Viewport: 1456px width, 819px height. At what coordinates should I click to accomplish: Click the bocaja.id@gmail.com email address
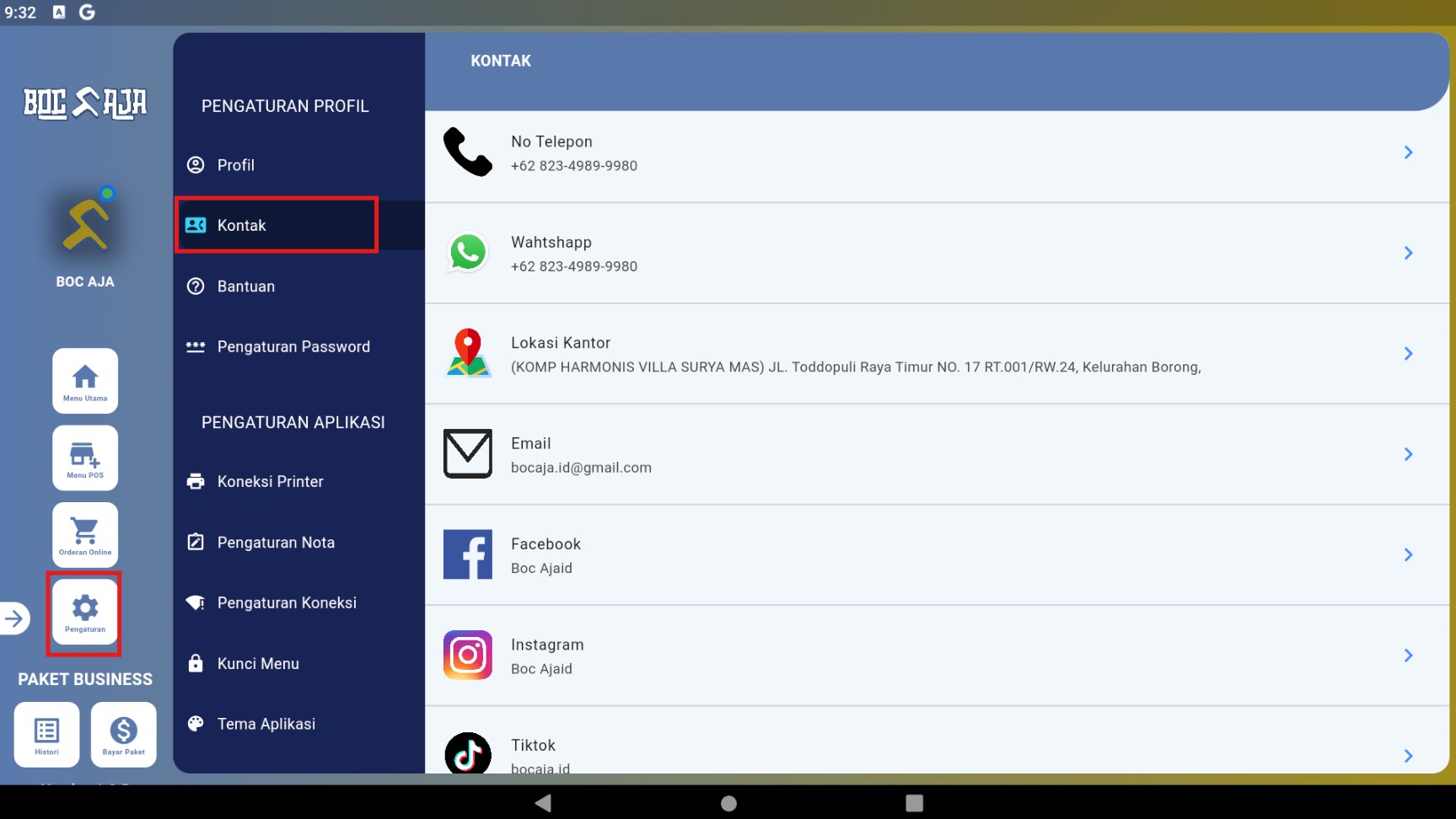581,468
